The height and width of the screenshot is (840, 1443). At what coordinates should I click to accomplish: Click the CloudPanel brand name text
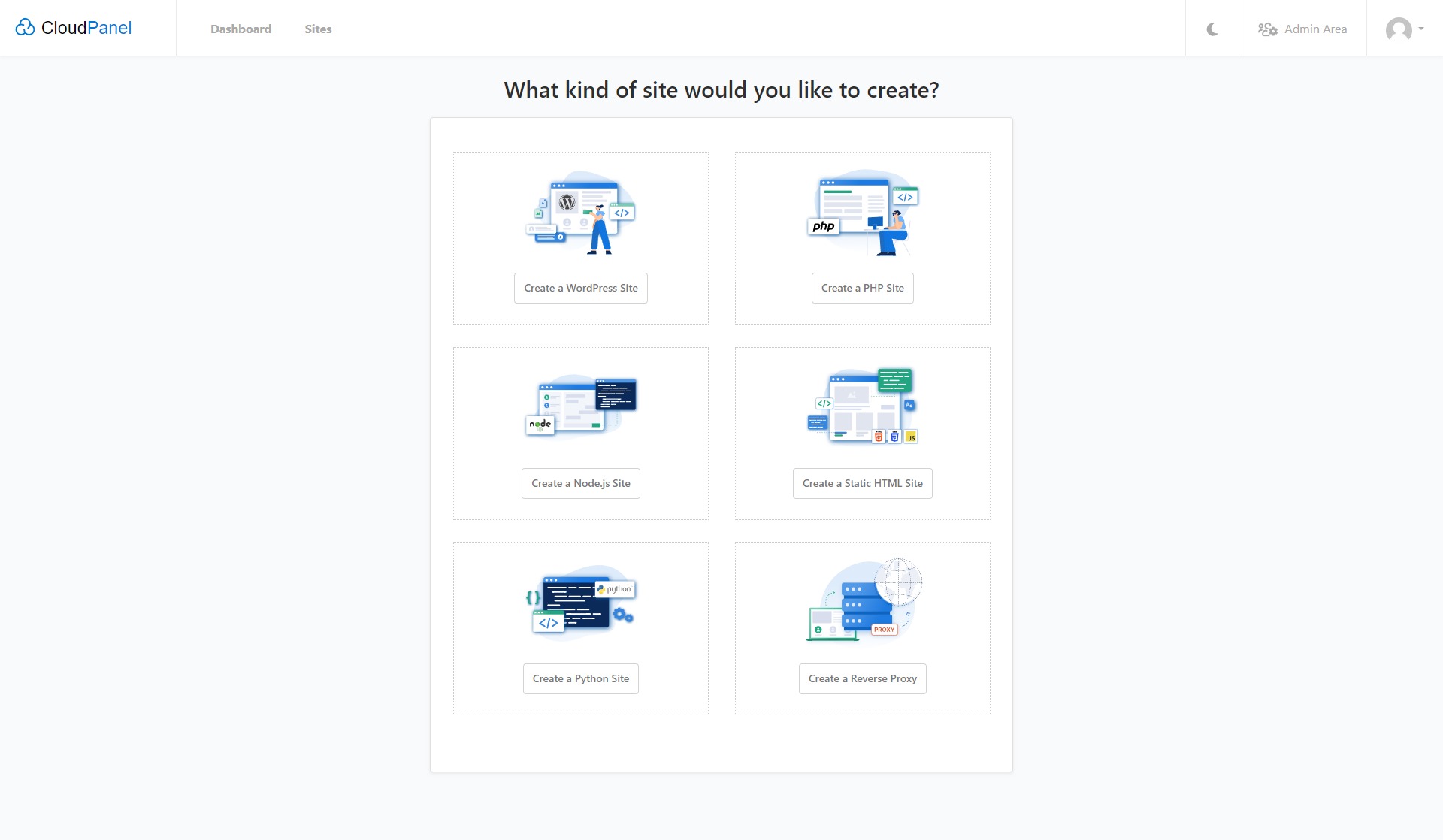tap(86, 28)
